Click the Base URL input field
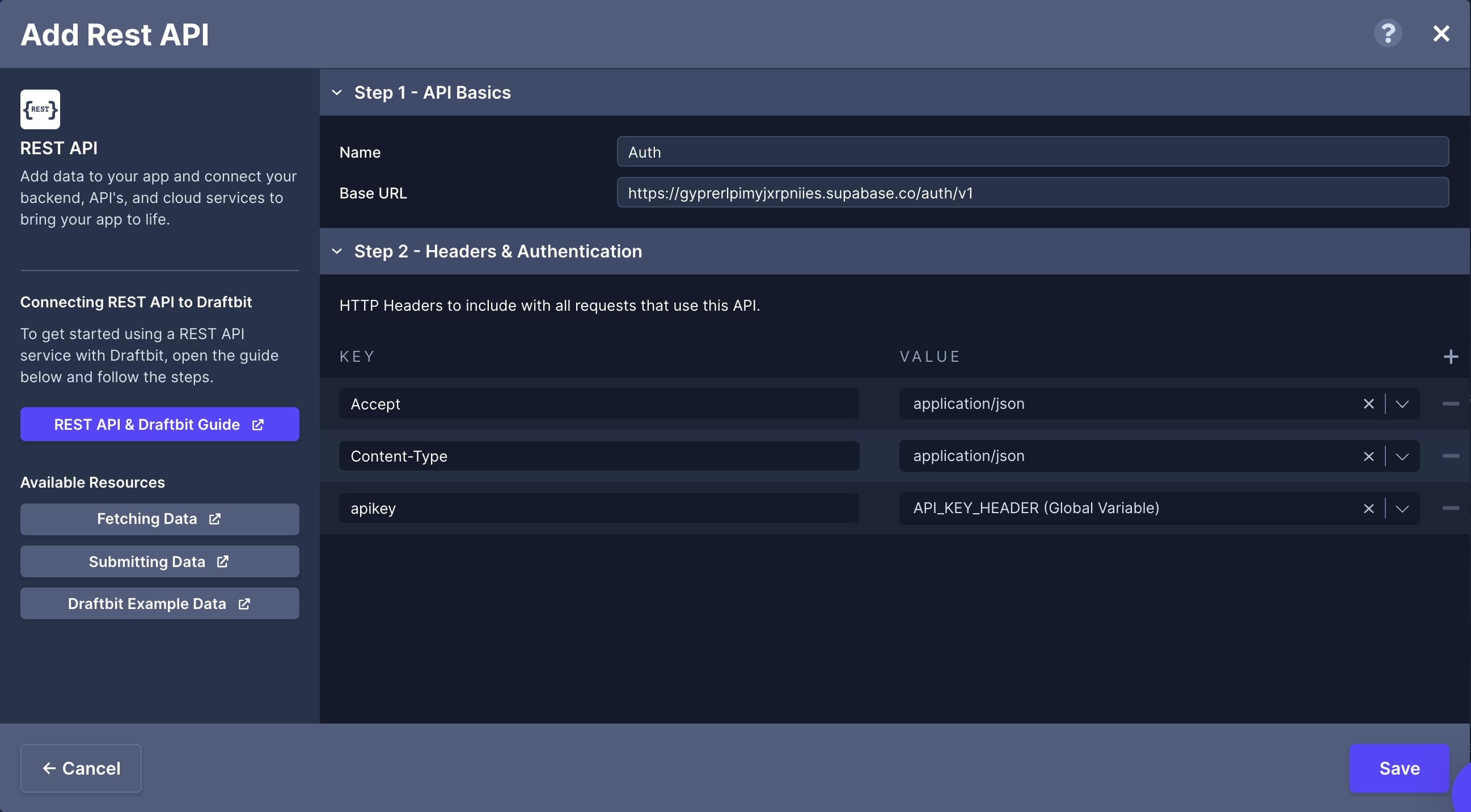The height and width of the screenshot is (812, 1471). pos(1032,193)
